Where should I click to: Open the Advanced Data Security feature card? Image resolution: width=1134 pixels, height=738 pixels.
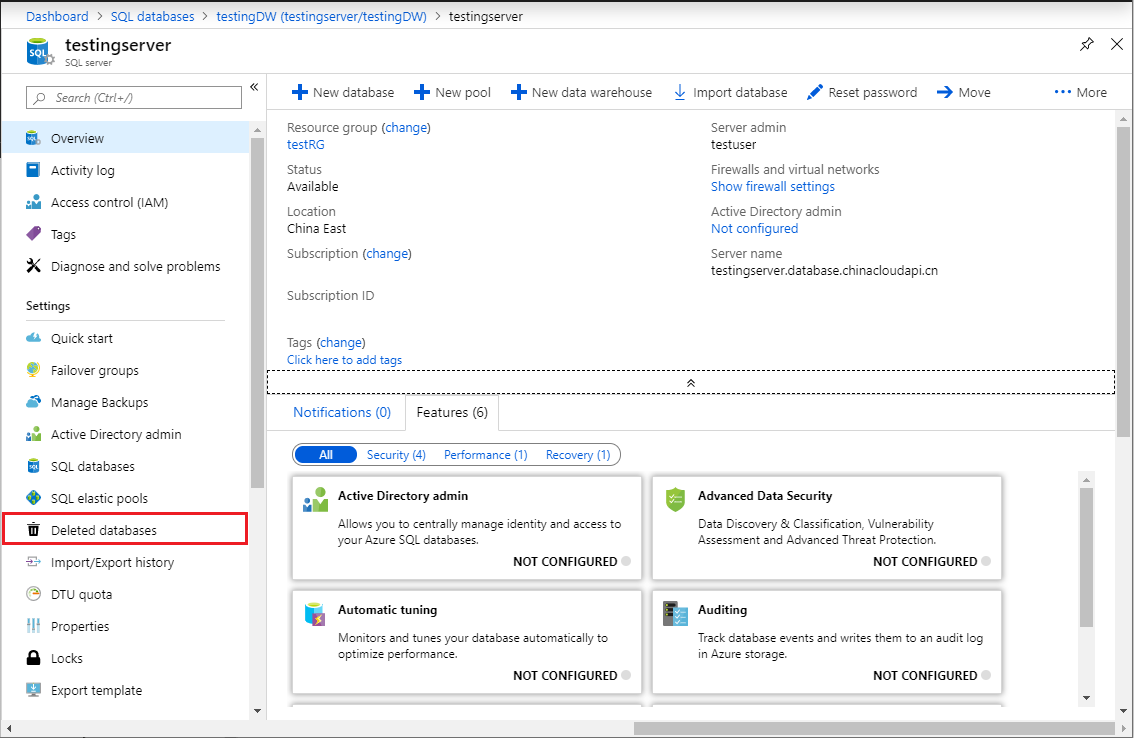827,527
